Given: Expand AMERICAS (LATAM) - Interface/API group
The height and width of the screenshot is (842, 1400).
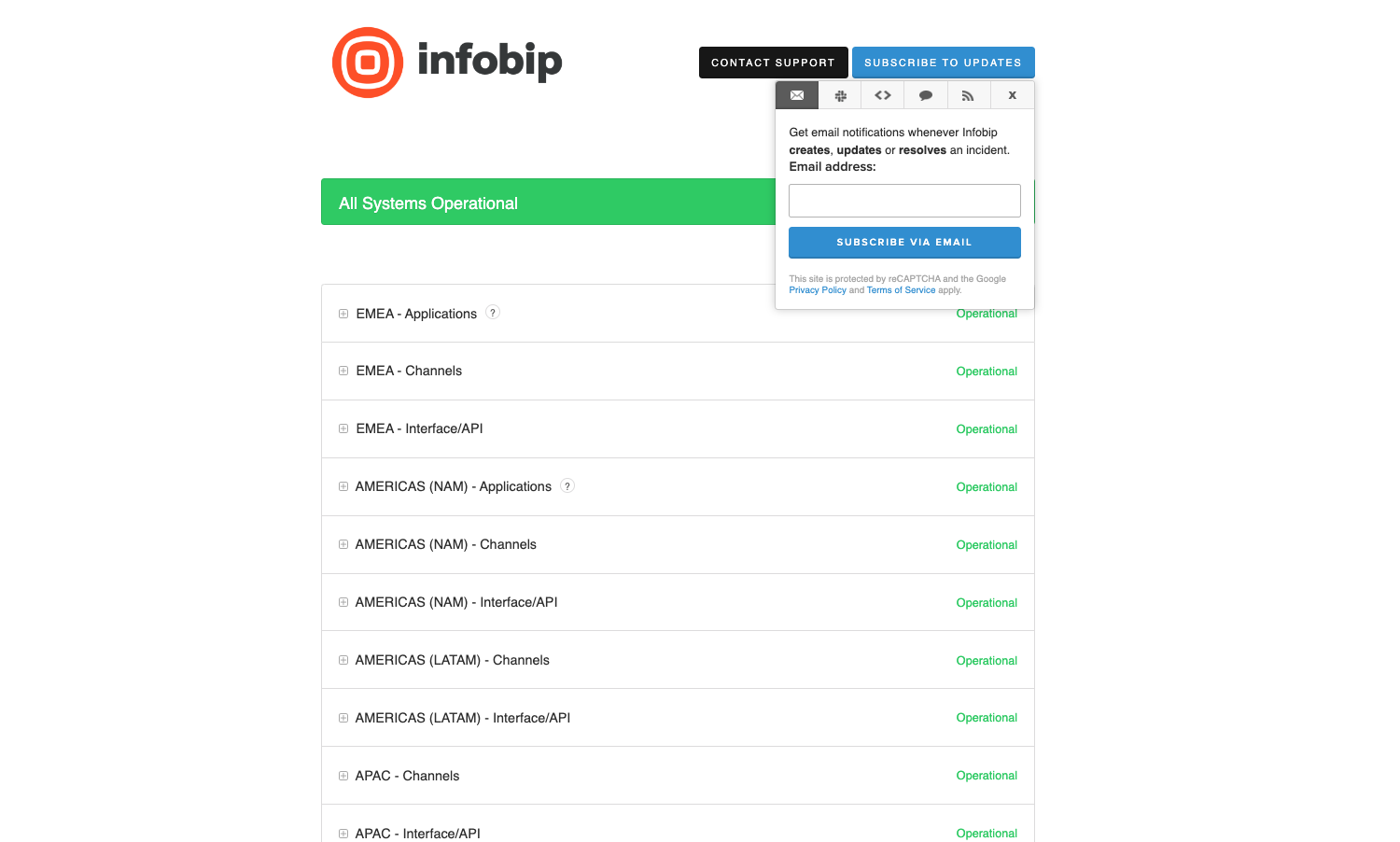Looking at the screenshot, I should tap(343, 718).
